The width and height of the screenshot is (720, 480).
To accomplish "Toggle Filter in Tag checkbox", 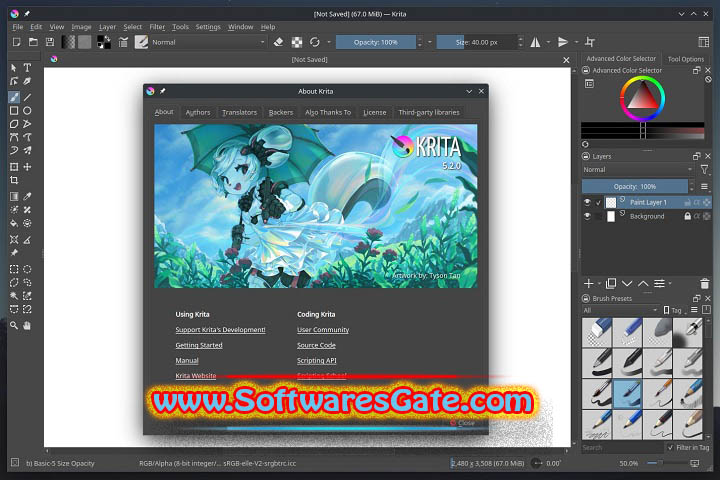I will tap(671, 447).
